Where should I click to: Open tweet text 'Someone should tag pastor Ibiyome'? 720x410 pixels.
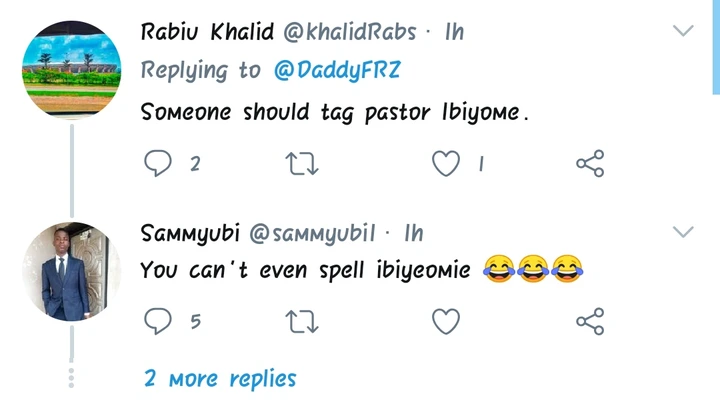coord(334,112)
